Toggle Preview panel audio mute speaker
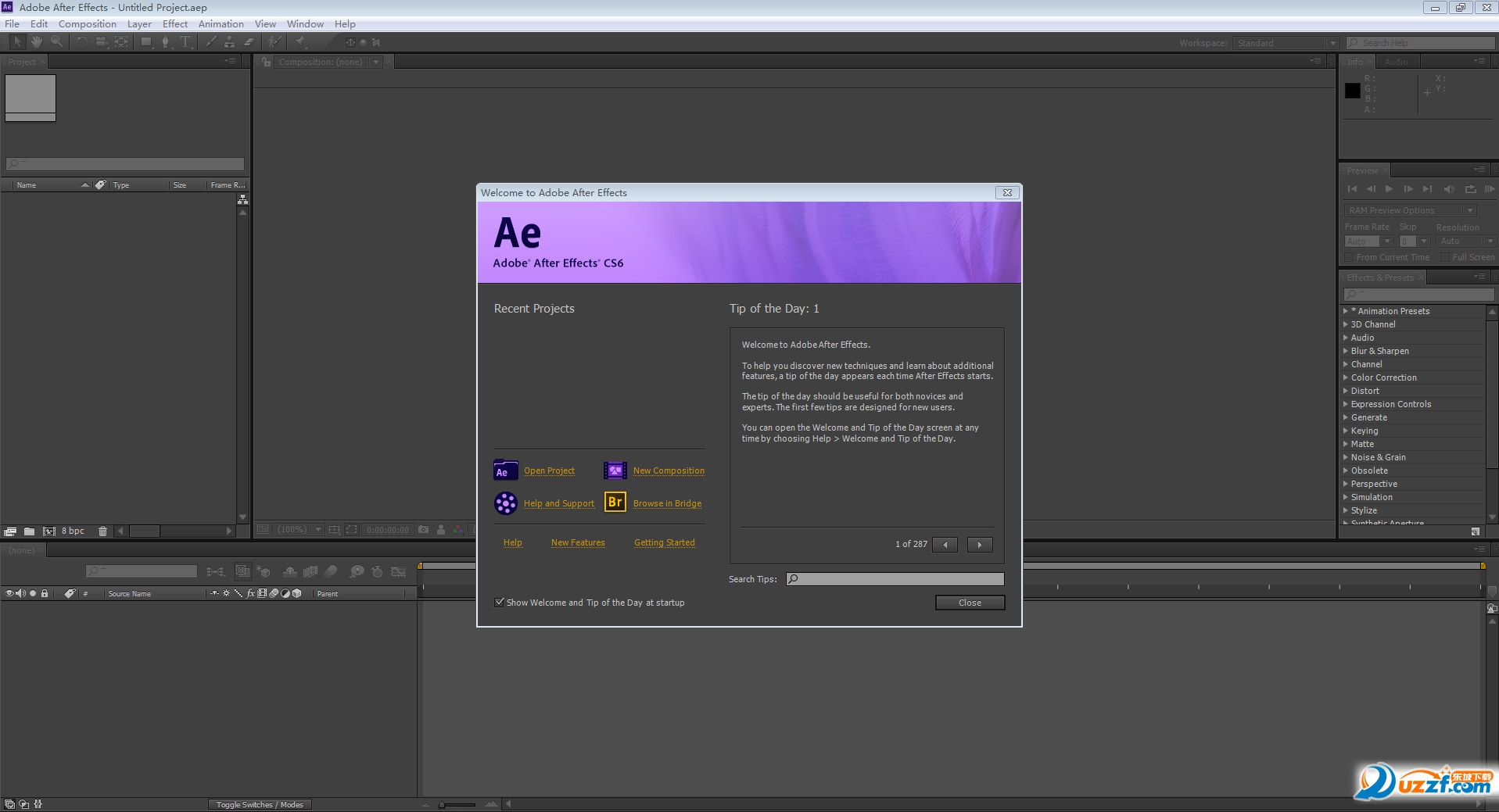The height and width of the screenshot is (812, 1499). point(1449,189)
